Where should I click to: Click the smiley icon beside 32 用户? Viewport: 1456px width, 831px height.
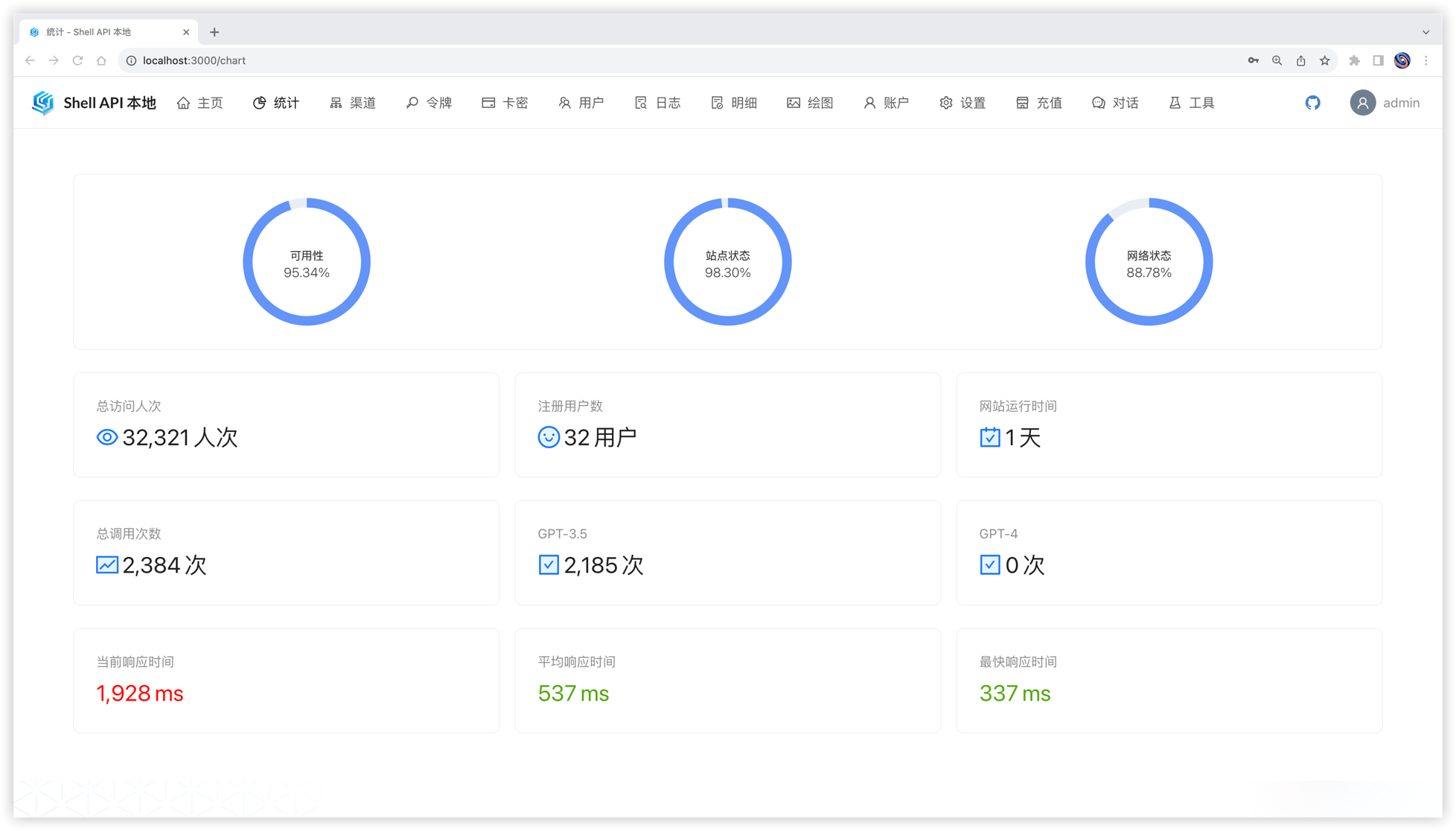(549, 437)
